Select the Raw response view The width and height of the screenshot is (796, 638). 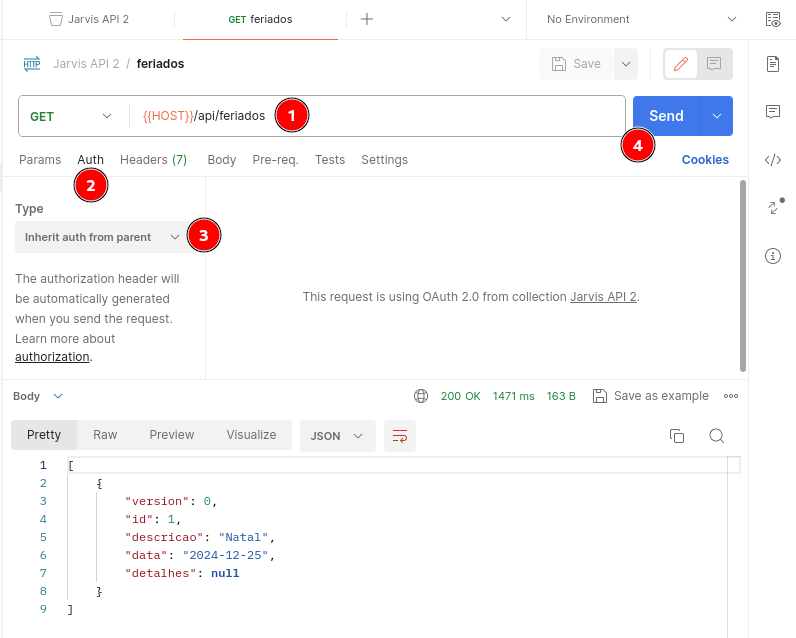tap(105, 435)
